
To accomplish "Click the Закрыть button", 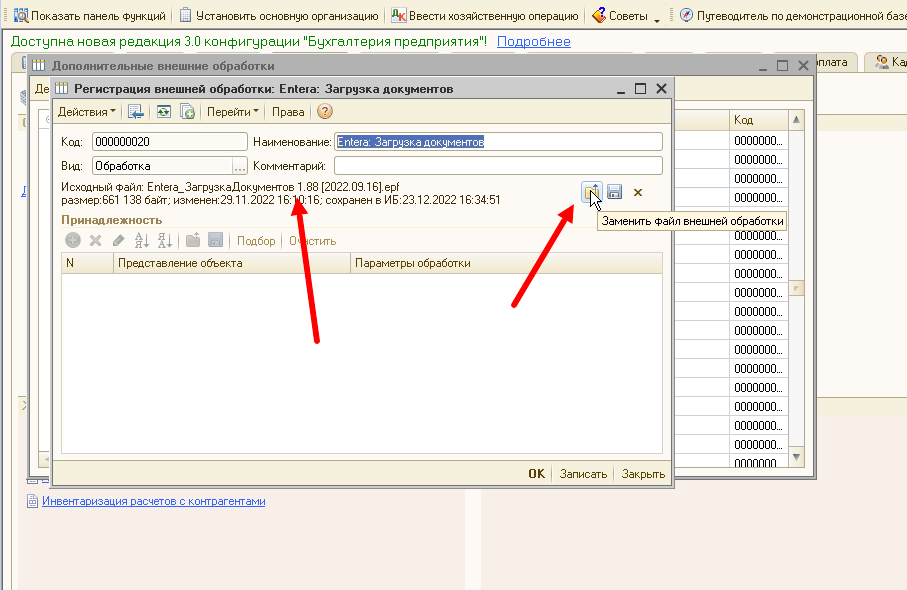I will tap(643, 474).
